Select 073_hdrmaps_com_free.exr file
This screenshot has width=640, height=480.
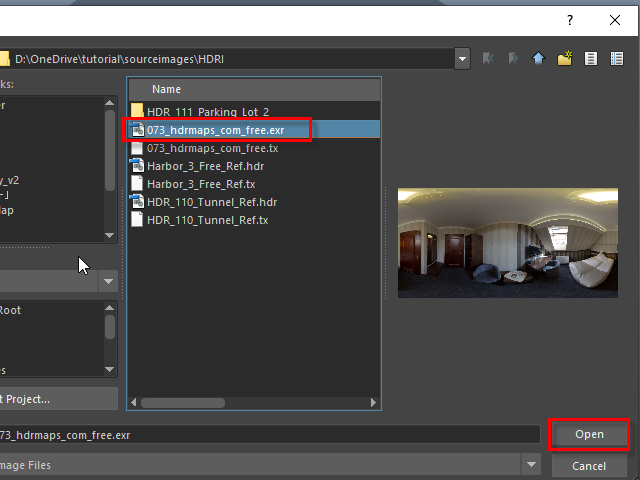215,129
